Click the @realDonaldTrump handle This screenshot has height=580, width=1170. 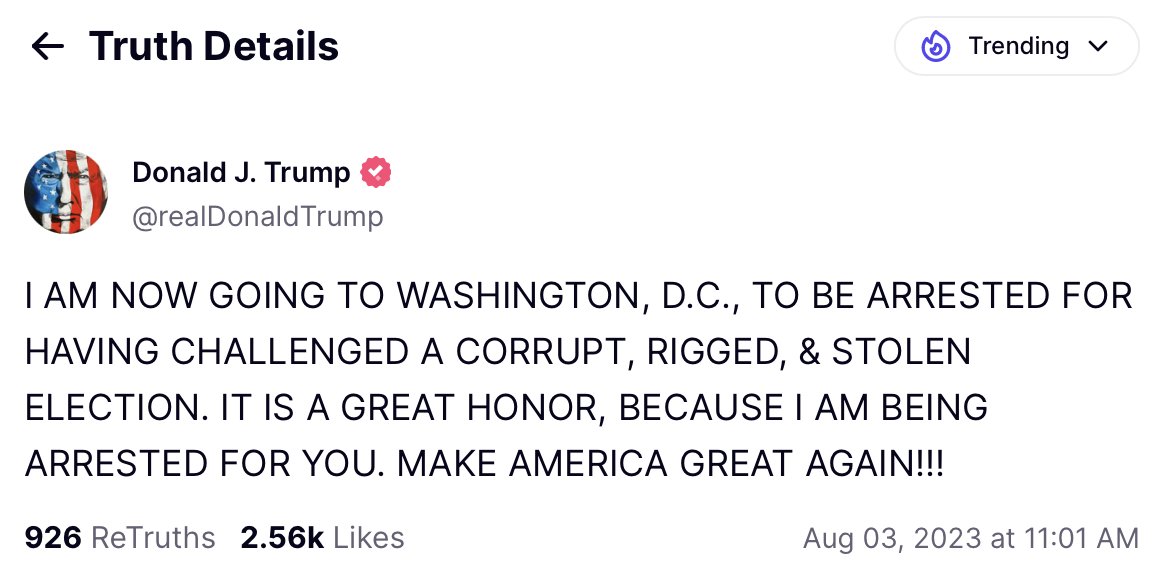pos(257,216)
